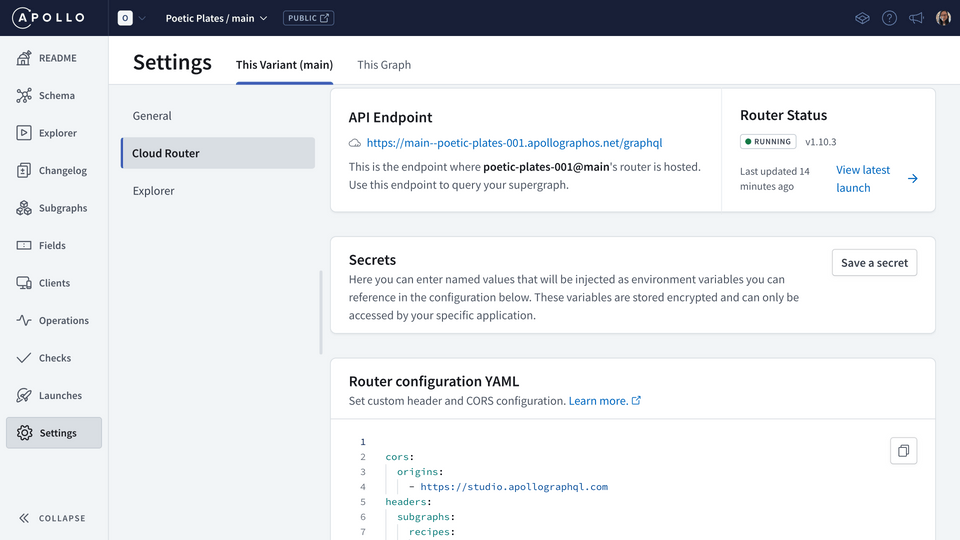Click the Checks checkmark icon
The height and width of the screenshot is (540, 960).
pos(24,358)
